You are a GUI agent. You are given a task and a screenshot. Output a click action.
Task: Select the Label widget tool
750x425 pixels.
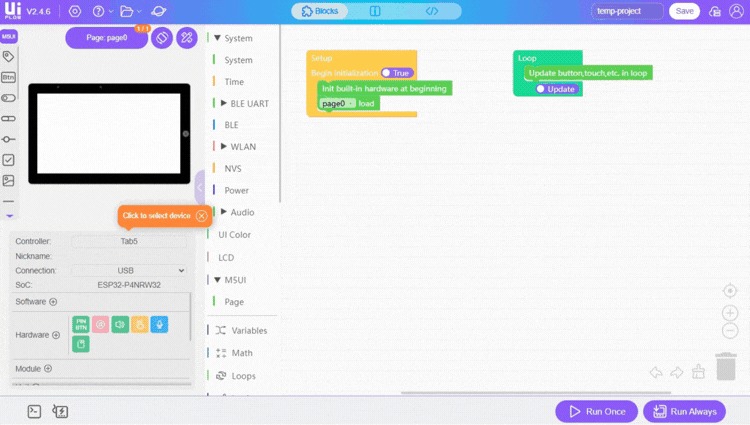tap(8, 56)
